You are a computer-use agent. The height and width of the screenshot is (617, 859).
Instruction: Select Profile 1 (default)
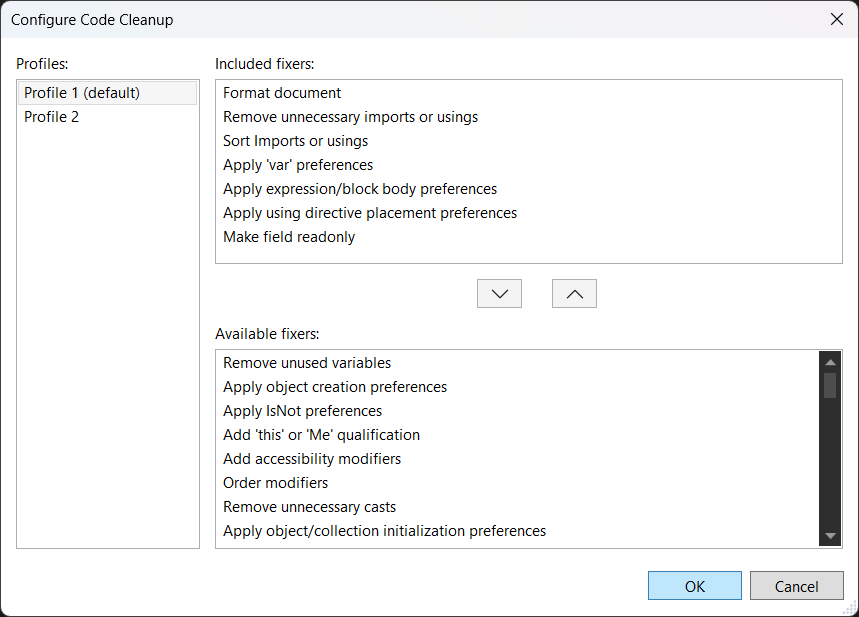(x=82, y=93)
